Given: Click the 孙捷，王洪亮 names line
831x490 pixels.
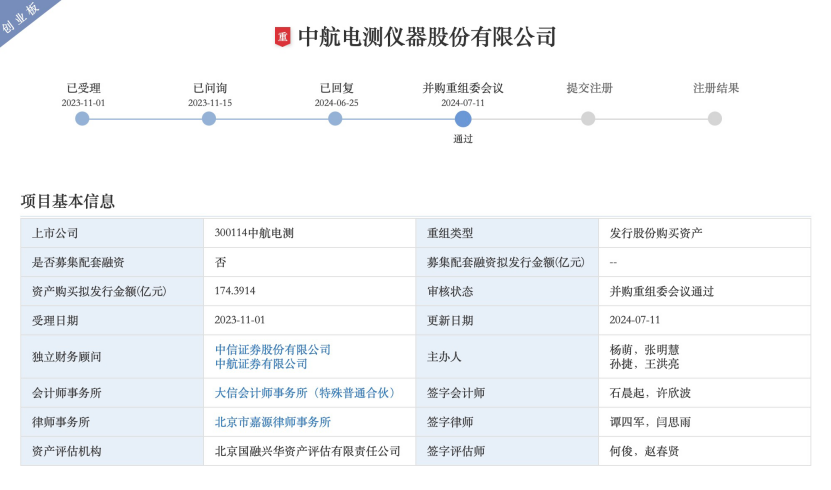Looking at the screenshot, I should pyautogui.click(x=644, y=364).
